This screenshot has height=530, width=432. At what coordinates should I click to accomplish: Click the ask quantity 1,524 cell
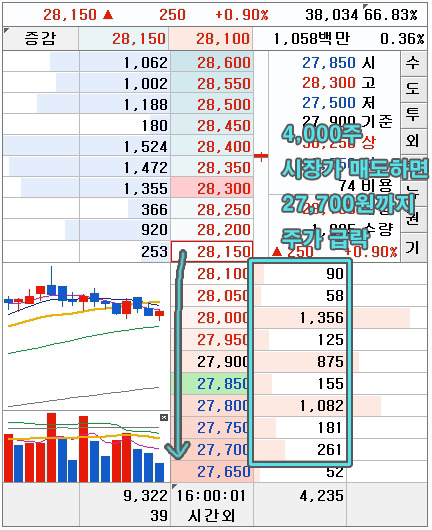tap(125, 146)
